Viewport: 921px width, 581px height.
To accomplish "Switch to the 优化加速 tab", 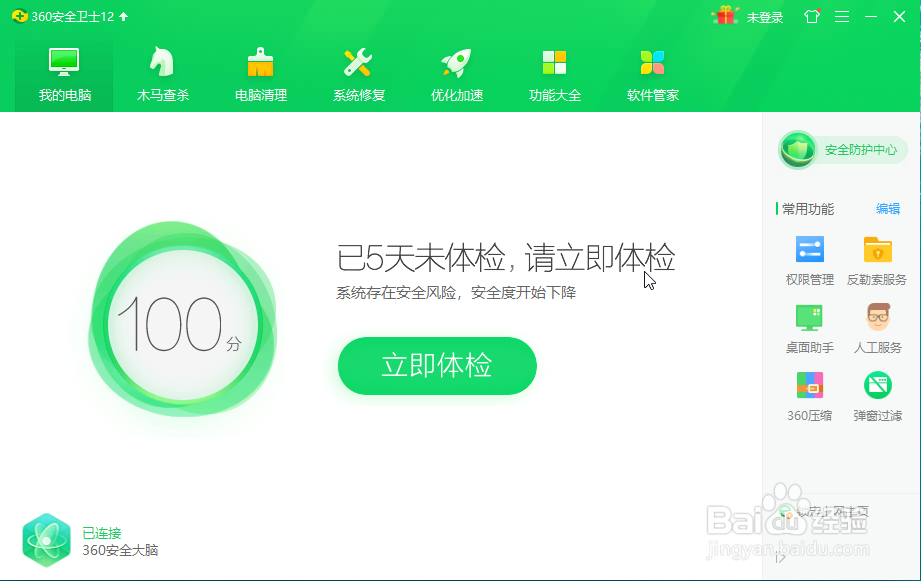I will tap(455, 70).
